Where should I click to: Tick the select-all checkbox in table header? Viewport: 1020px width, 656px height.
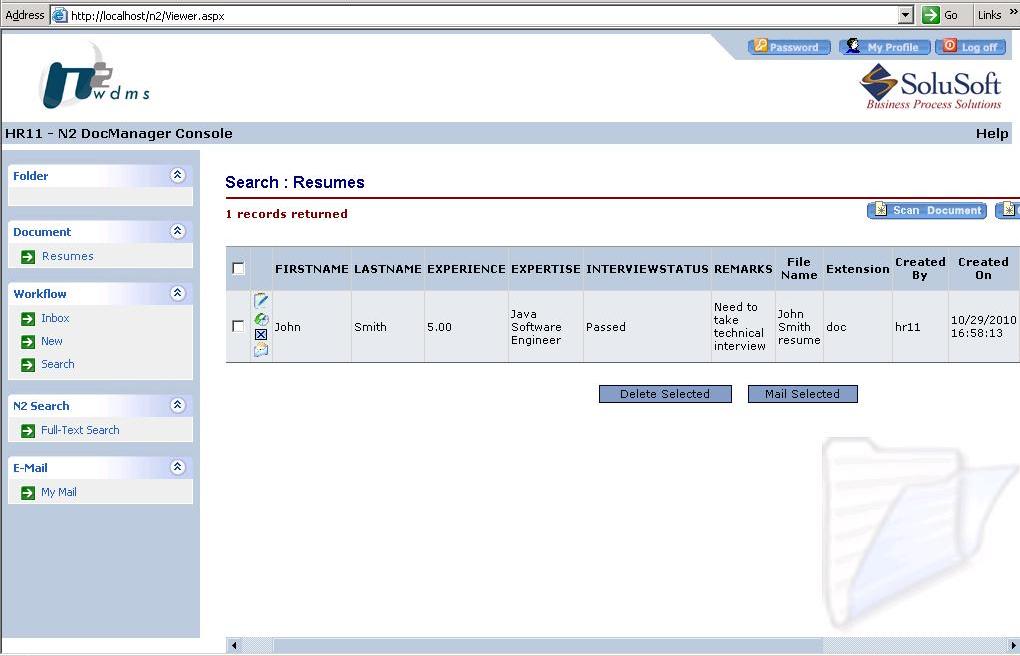point(239,268)
